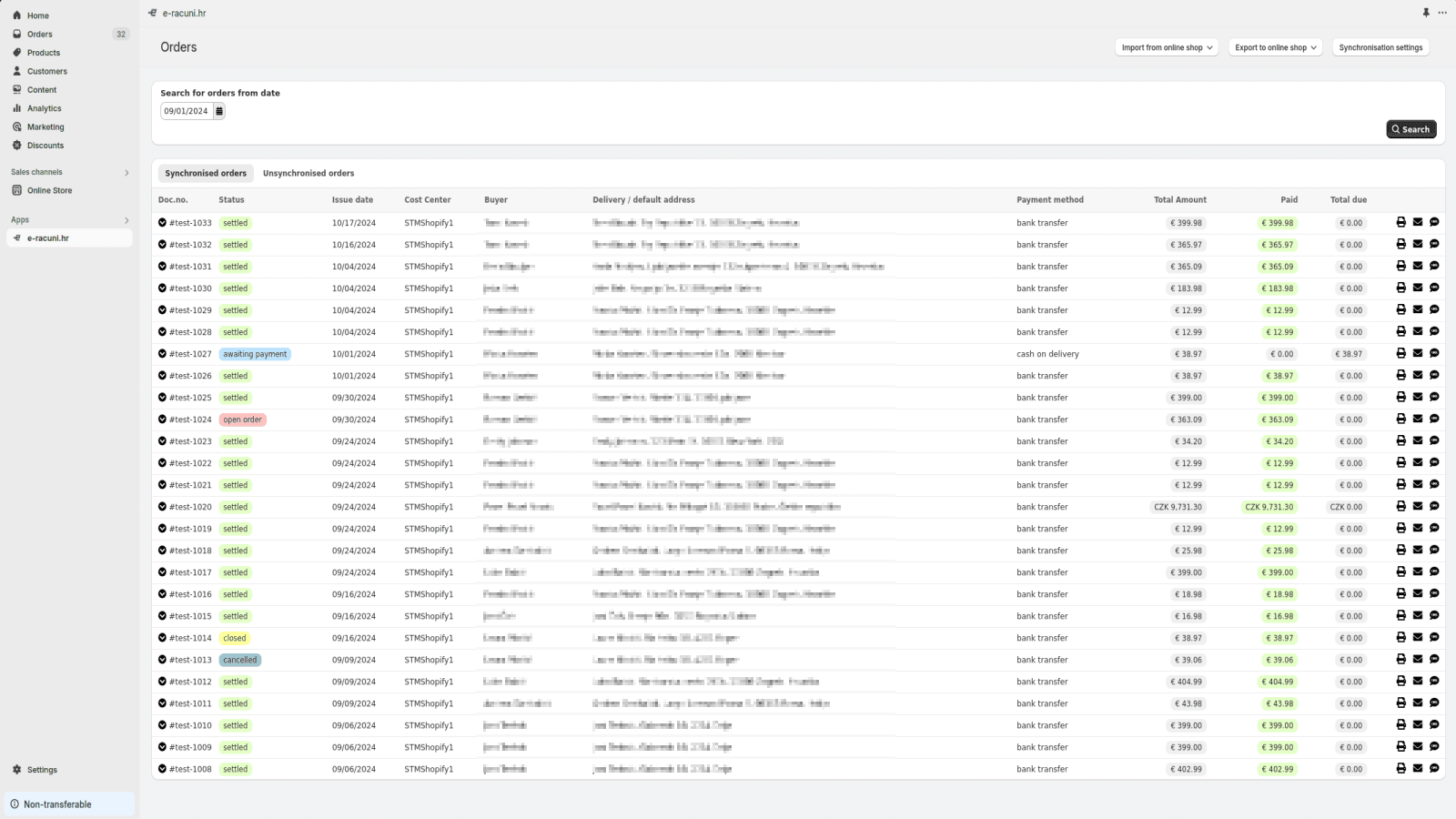This screenshot has width=1456, height=819.
Task: Send SMS message for order #test-1008
Action: [x=1434, y=768]
